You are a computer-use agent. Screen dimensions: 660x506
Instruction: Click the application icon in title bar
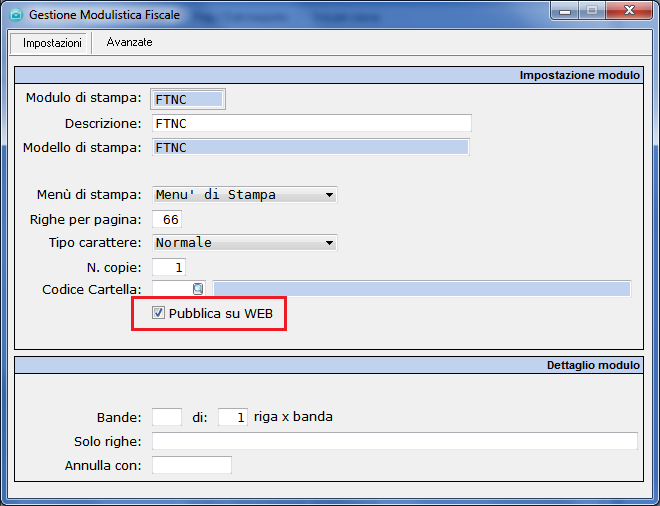pos(15,16)
